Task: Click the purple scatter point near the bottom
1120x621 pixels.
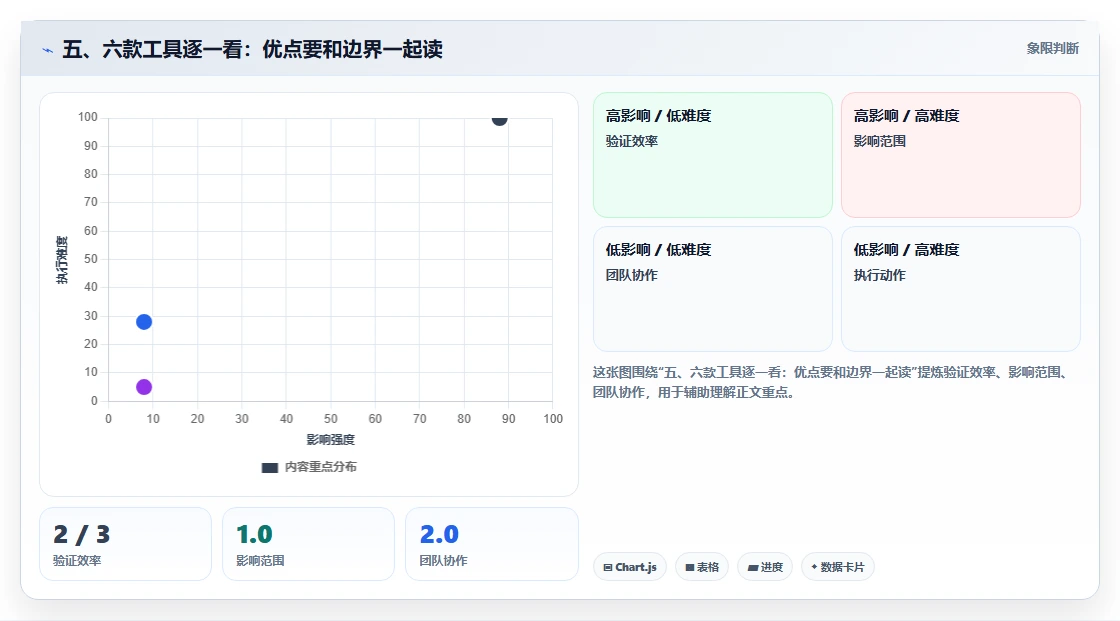Action: click(144, 387)
